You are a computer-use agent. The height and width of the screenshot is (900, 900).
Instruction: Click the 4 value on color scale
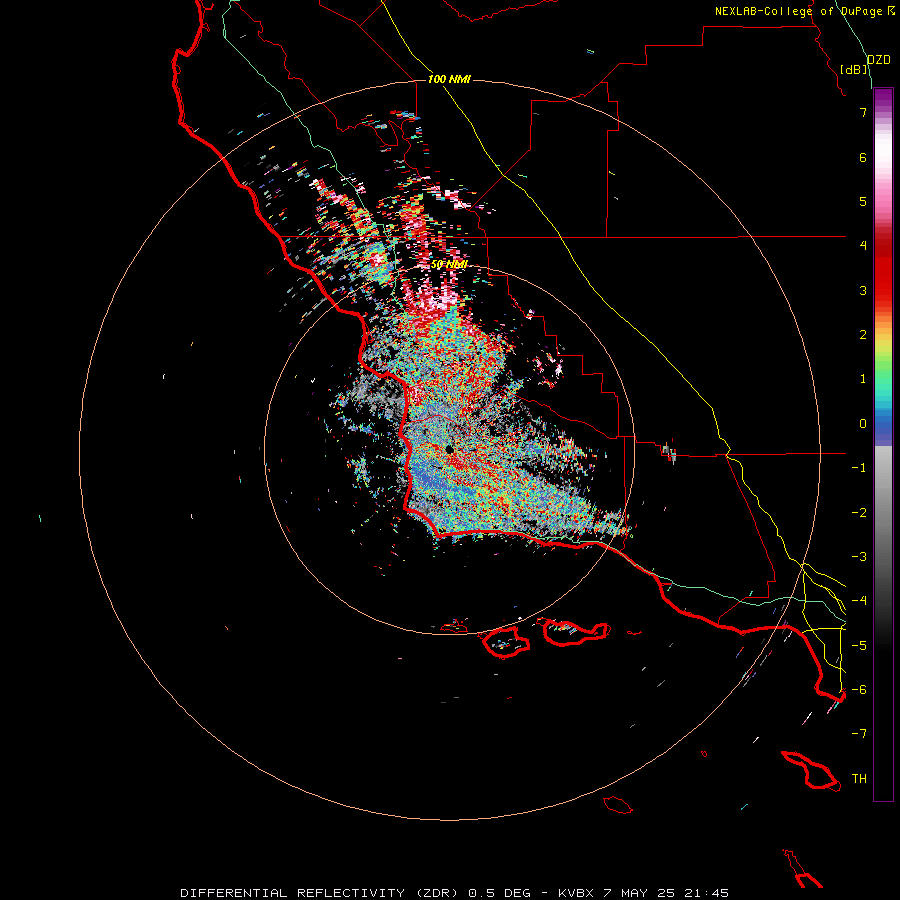863,246
